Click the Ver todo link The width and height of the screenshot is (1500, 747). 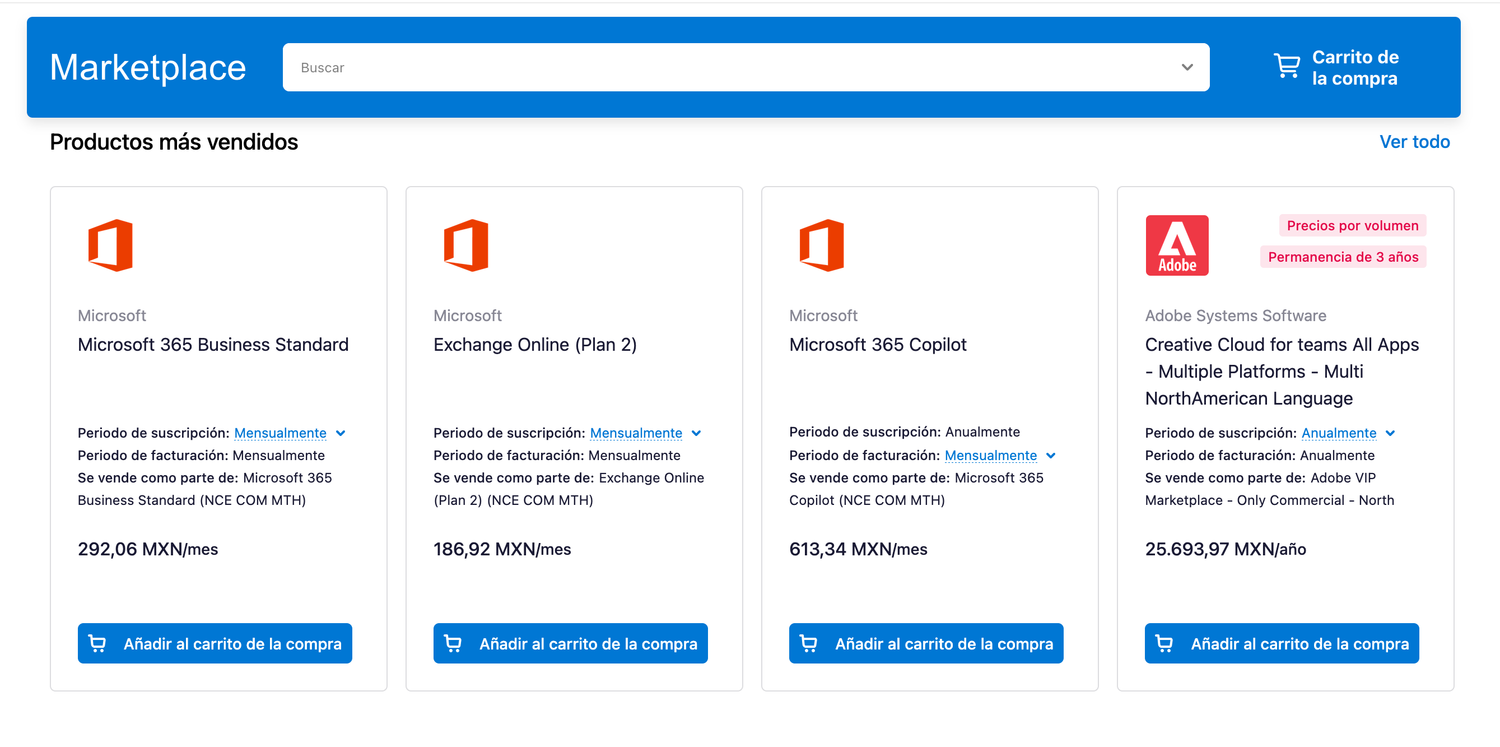1414,142
